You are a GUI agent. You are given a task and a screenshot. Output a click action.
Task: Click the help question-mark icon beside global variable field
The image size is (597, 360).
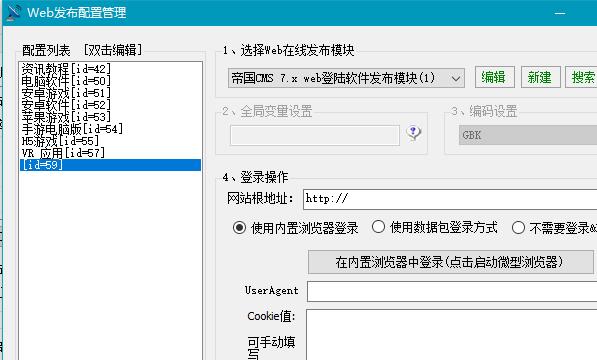point(413,133)
